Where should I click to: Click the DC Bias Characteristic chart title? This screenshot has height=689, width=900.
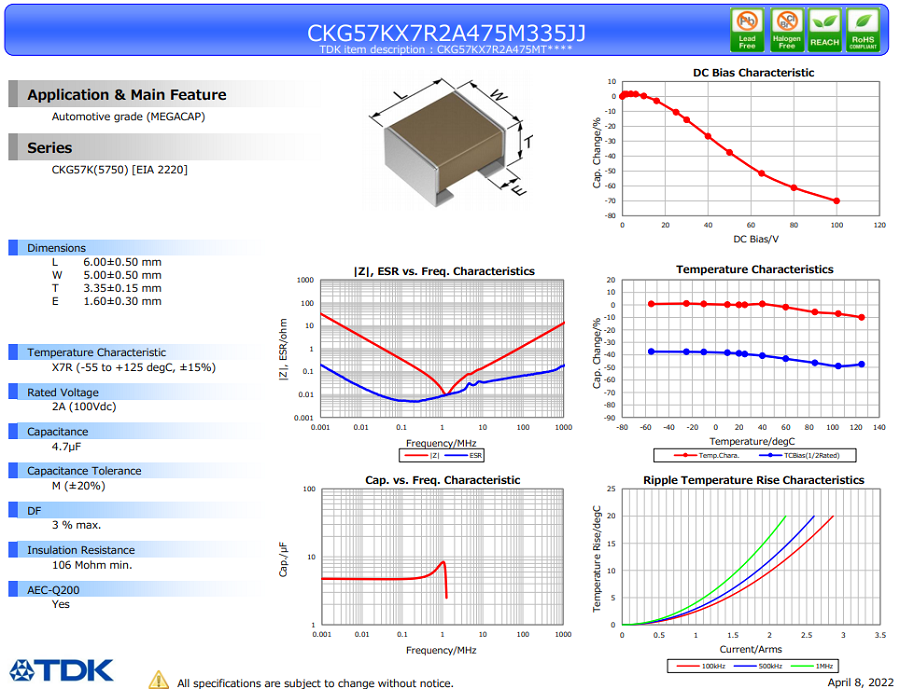(753, 72)
